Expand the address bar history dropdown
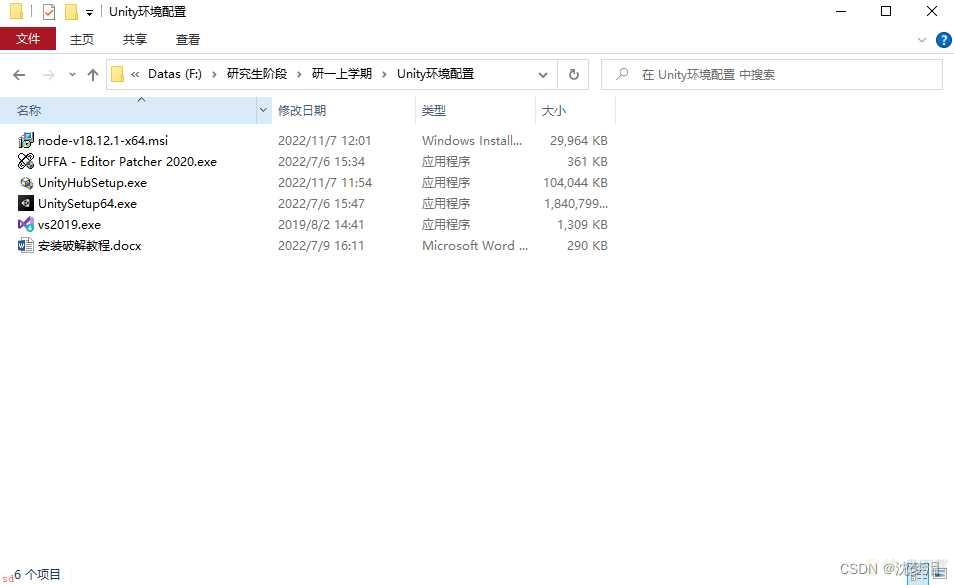954x585 pixels. pyautogui.click(x=543, y=75)
